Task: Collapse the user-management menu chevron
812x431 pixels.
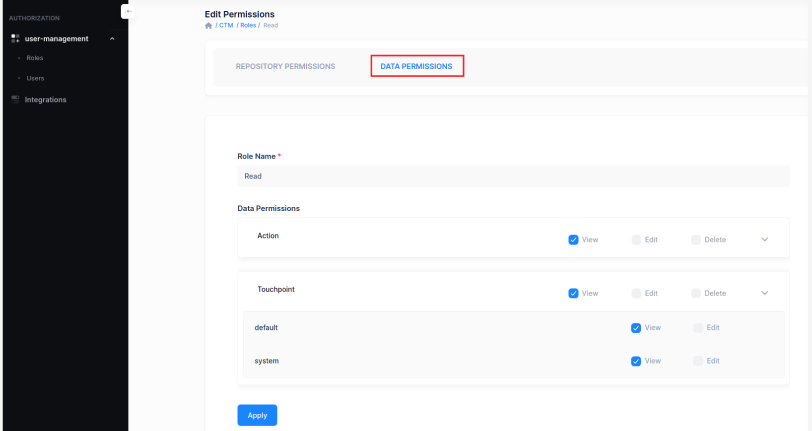Action: tap(112, 39)
